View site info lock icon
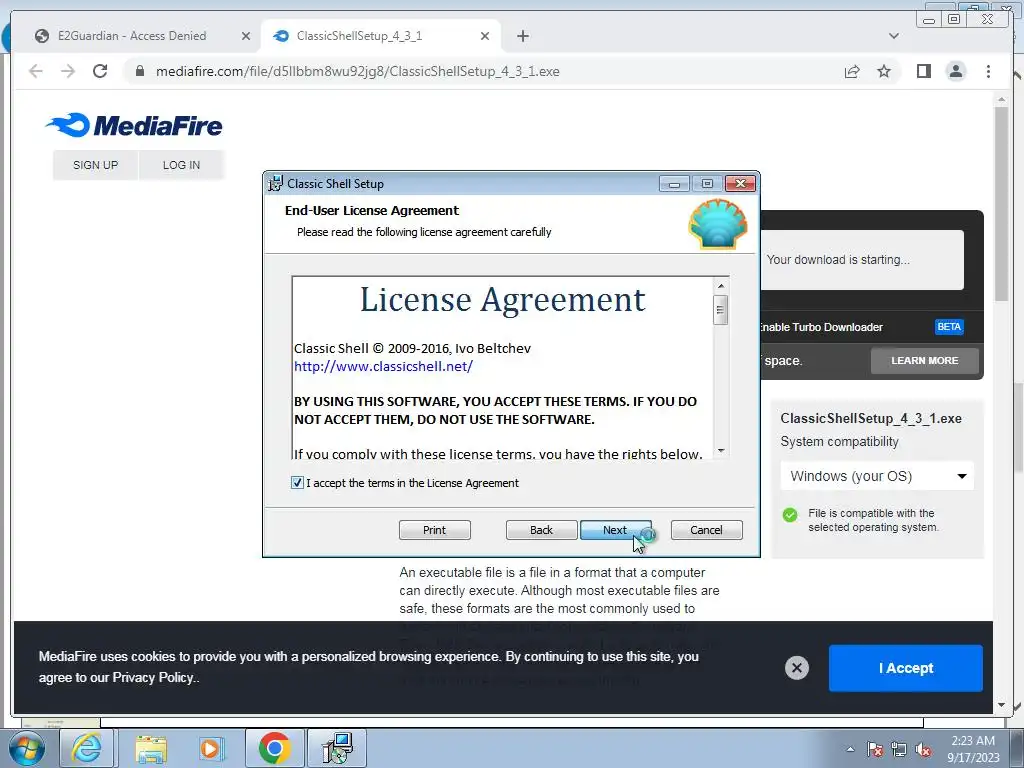The height and width of the screenshot is (768, 1024). coord(139,71)
